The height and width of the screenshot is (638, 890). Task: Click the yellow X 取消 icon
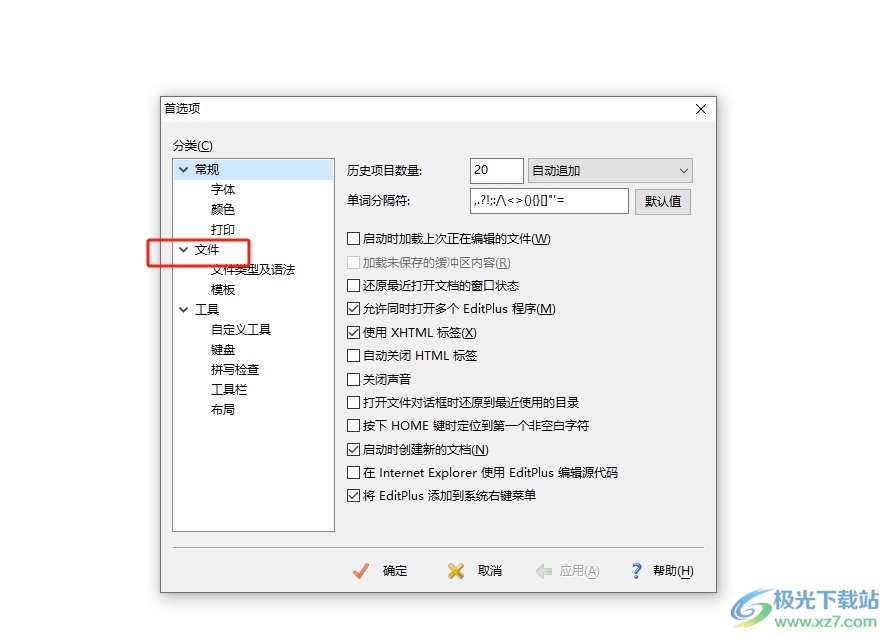455,570
